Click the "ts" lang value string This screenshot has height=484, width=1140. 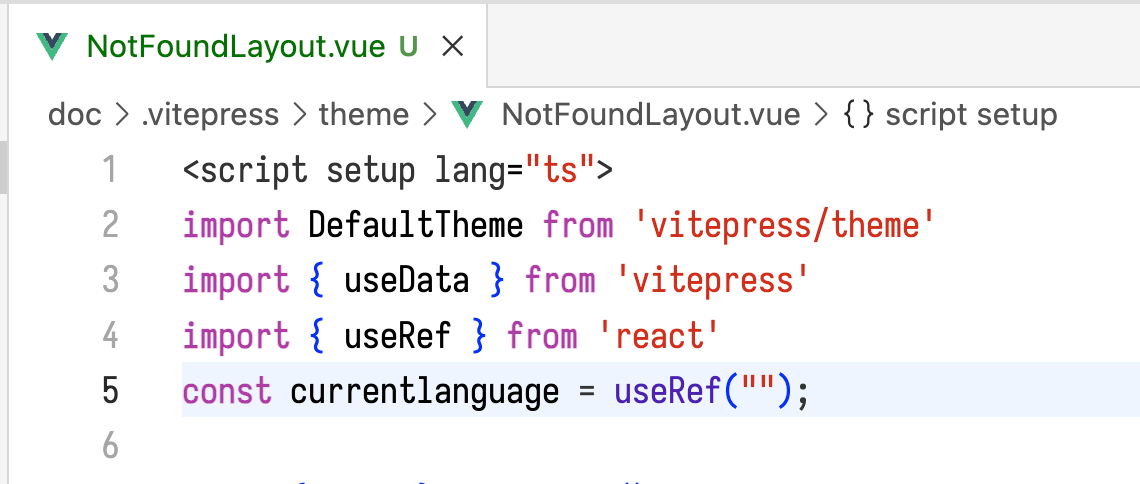click(560, 171)
